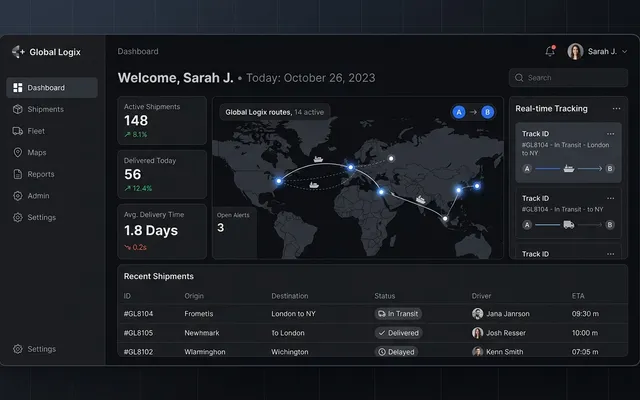Click the ship icon over the Atlantic north route
The image size is (640, 400).
pyautogui.click(x=318, y=159)
